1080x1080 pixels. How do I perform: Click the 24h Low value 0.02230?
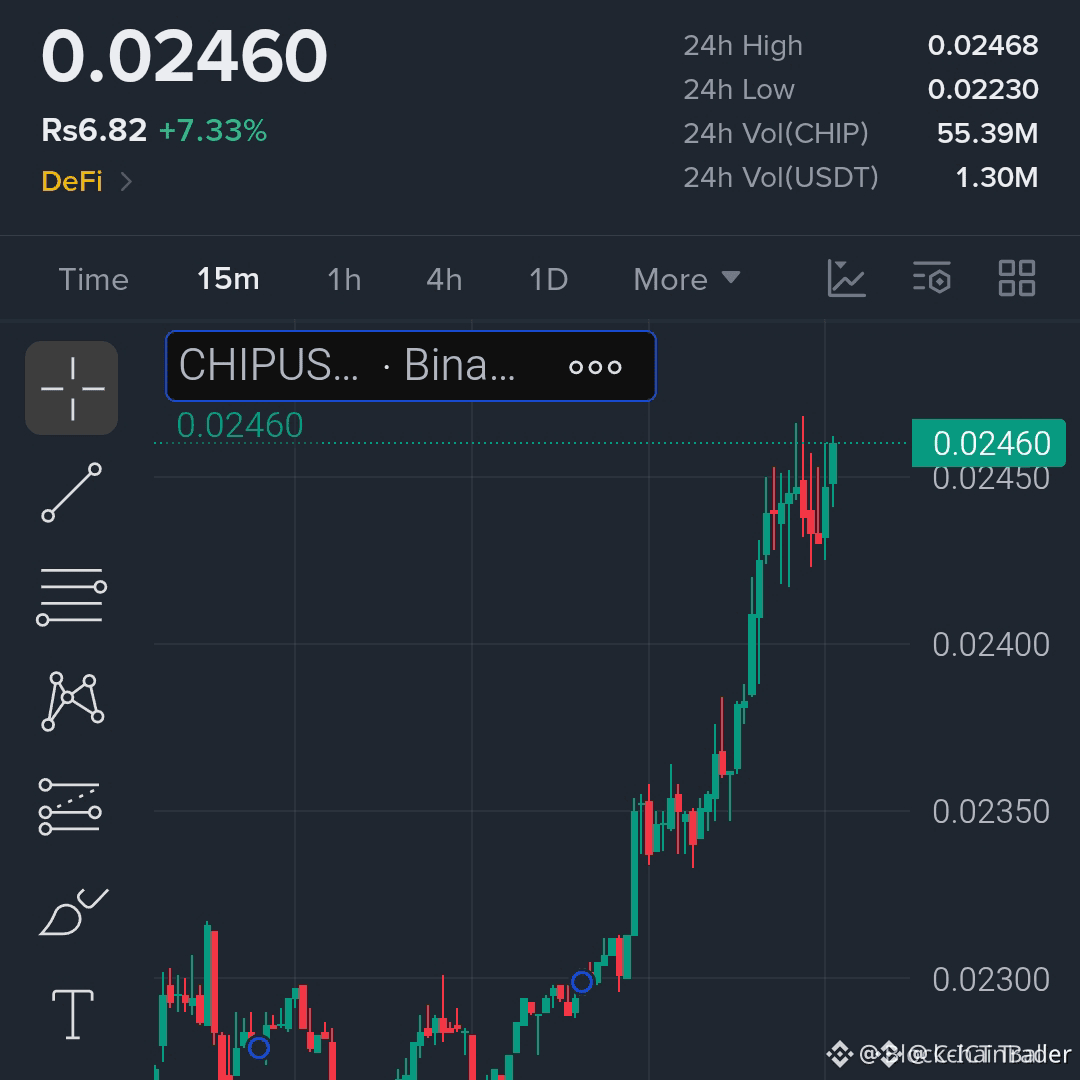click(x=983, y=90)
